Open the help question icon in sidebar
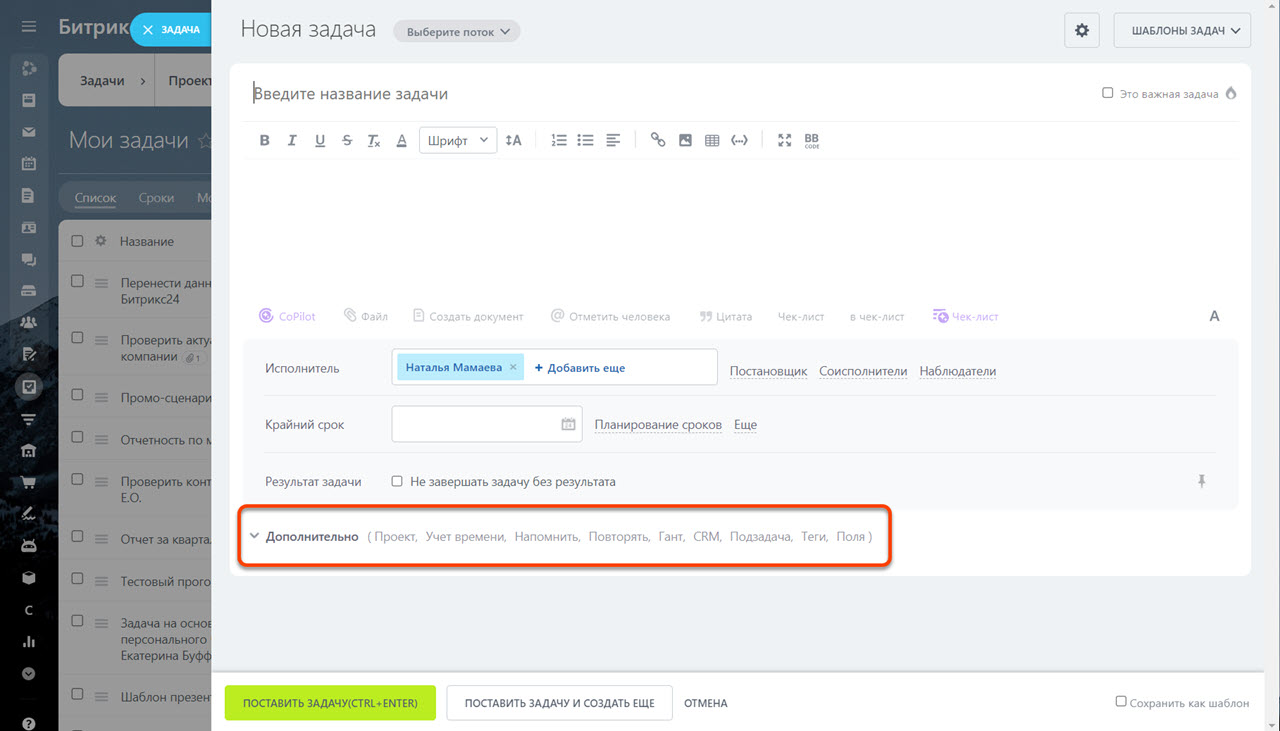This screenshot has width=1280, height=731. pyautogui.click(x=29, y=724)
